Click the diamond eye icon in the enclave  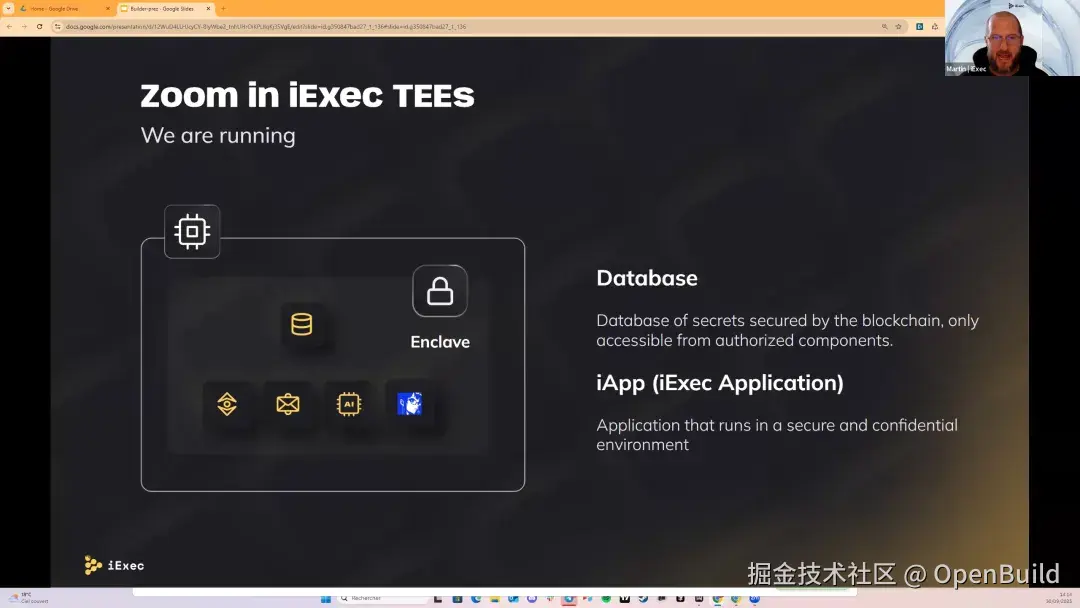[227, 404]
